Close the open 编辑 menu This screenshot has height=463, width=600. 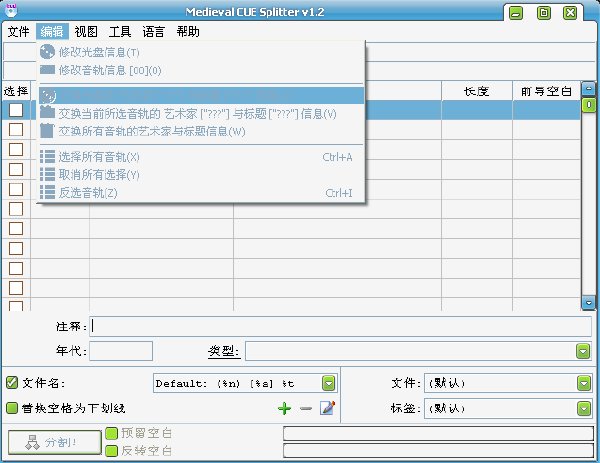(52, 31)
